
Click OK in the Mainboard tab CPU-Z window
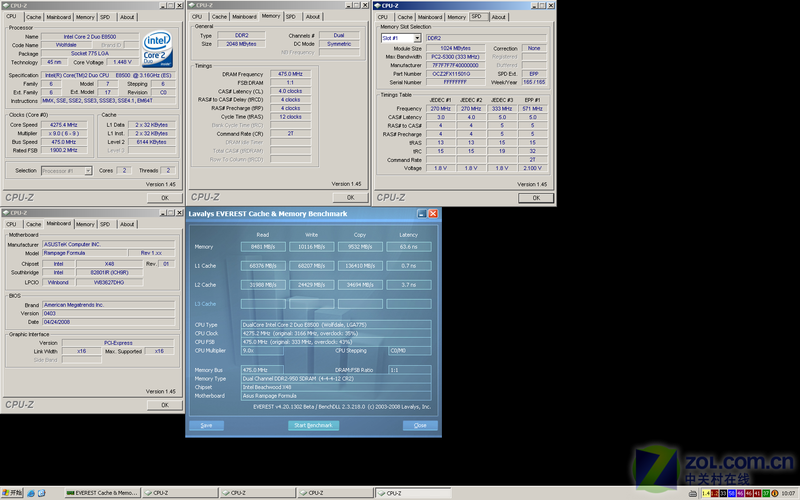(x=165, y=405)
